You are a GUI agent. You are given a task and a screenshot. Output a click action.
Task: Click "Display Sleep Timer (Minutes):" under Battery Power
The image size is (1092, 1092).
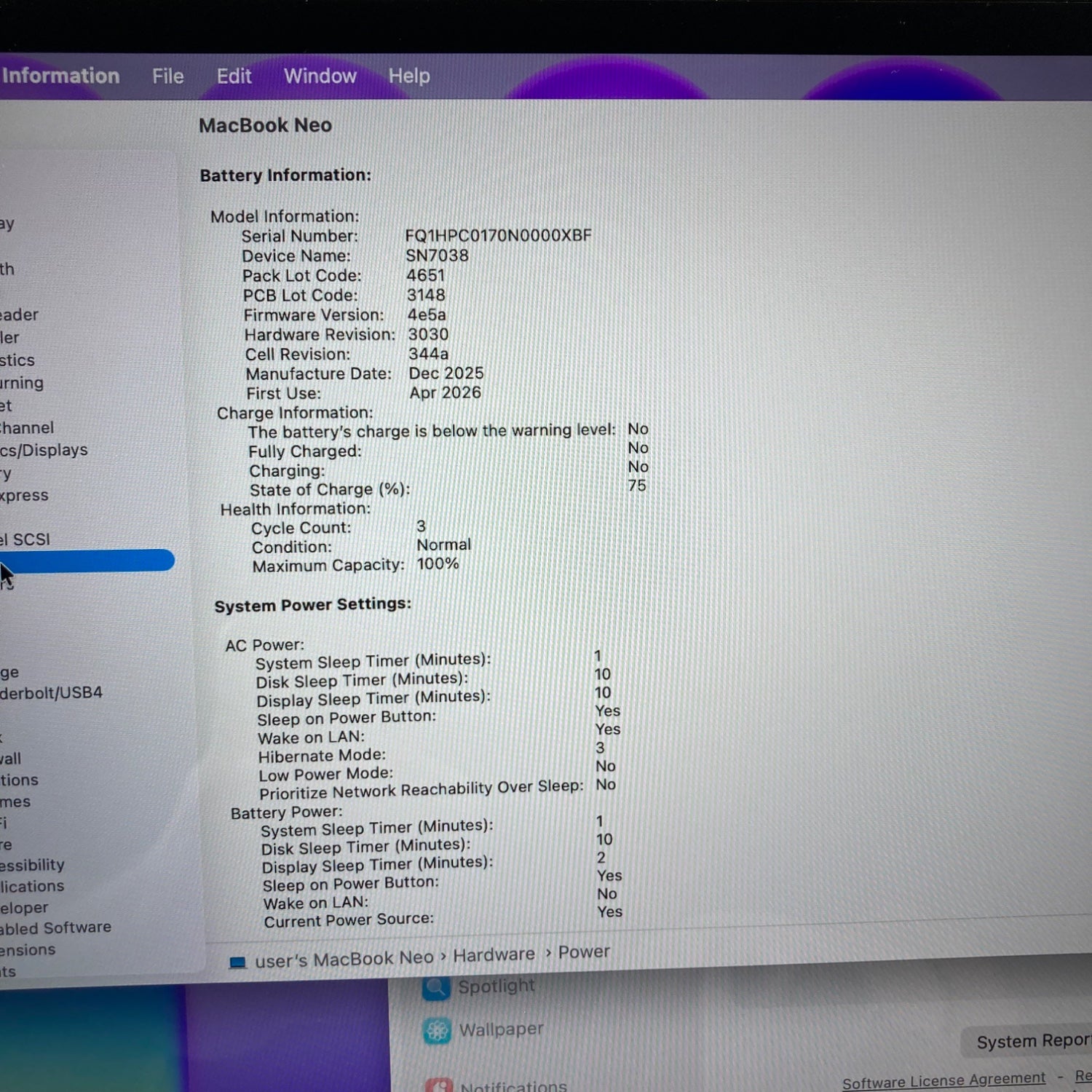(x=377, y=865)
